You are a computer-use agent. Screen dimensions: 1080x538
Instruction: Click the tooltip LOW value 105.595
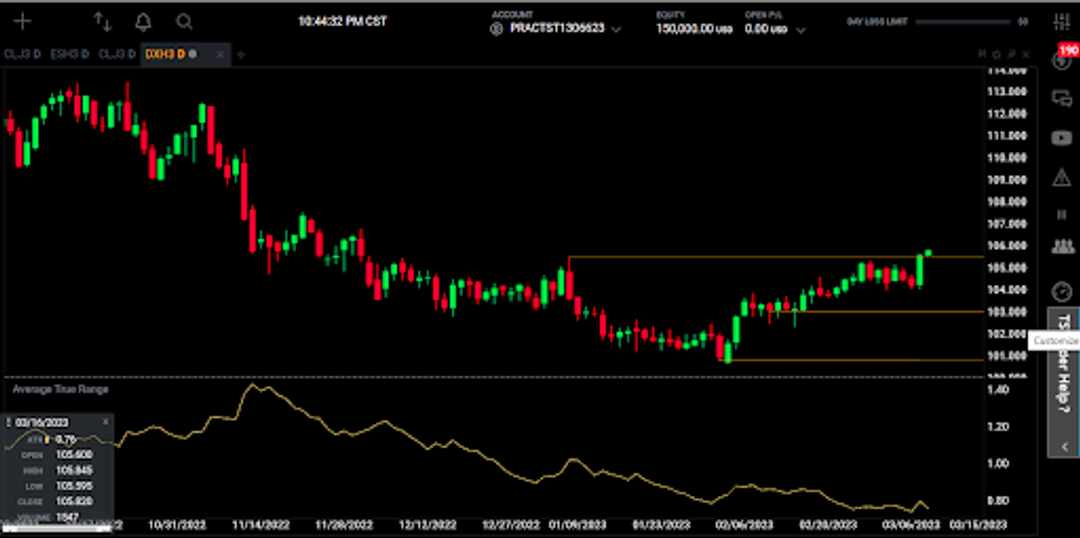coord(74,486)
